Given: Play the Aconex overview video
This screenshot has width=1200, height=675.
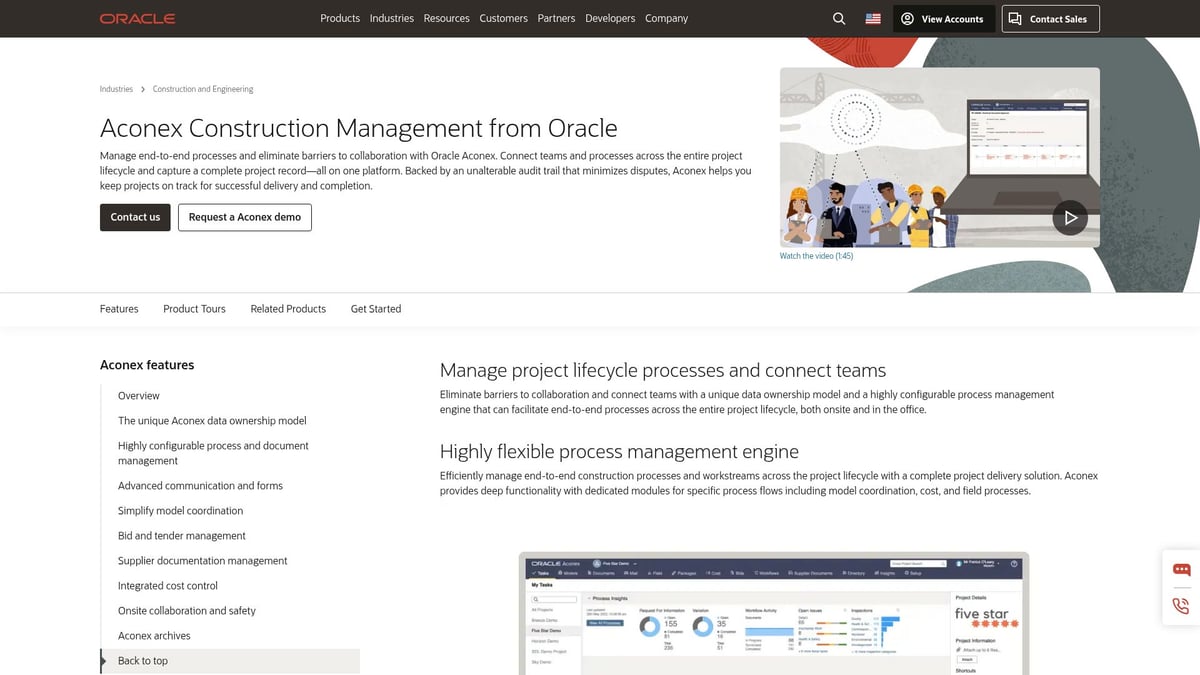Looking at the screenshot, I should (1070, 217).
